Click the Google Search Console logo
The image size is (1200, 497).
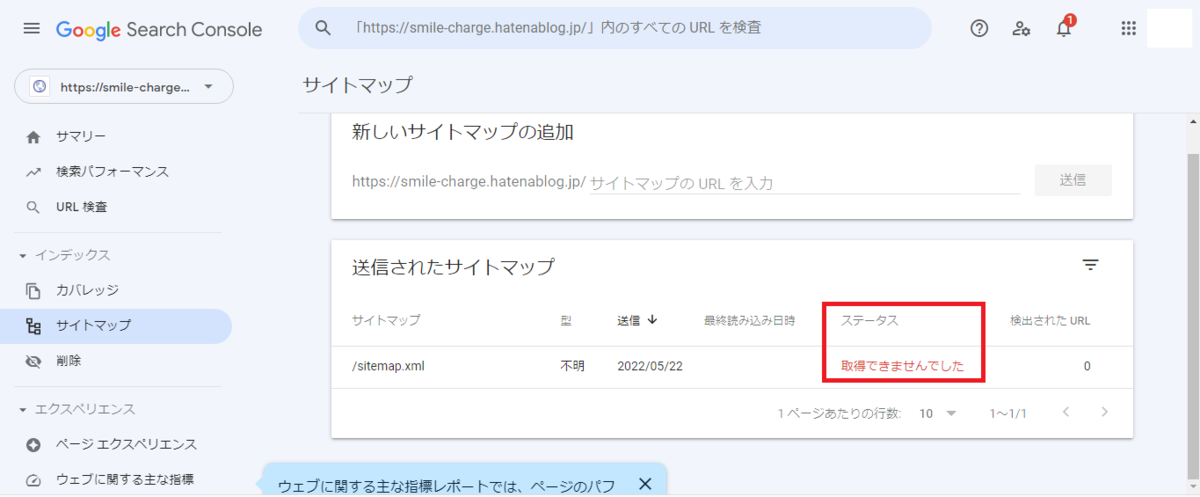159,30
